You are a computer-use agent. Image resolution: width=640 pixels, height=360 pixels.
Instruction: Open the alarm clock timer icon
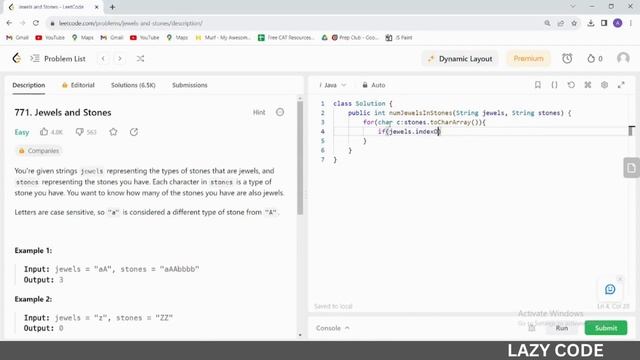pyautogui.click(x=567, y=58)
